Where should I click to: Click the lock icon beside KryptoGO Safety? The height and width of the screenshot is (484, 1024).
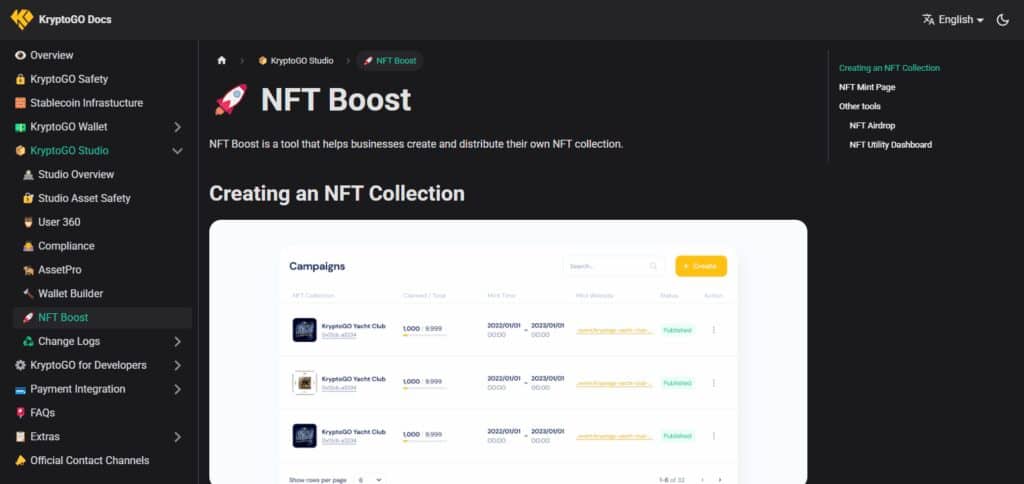pyautogui.click(x=20, y=79)
